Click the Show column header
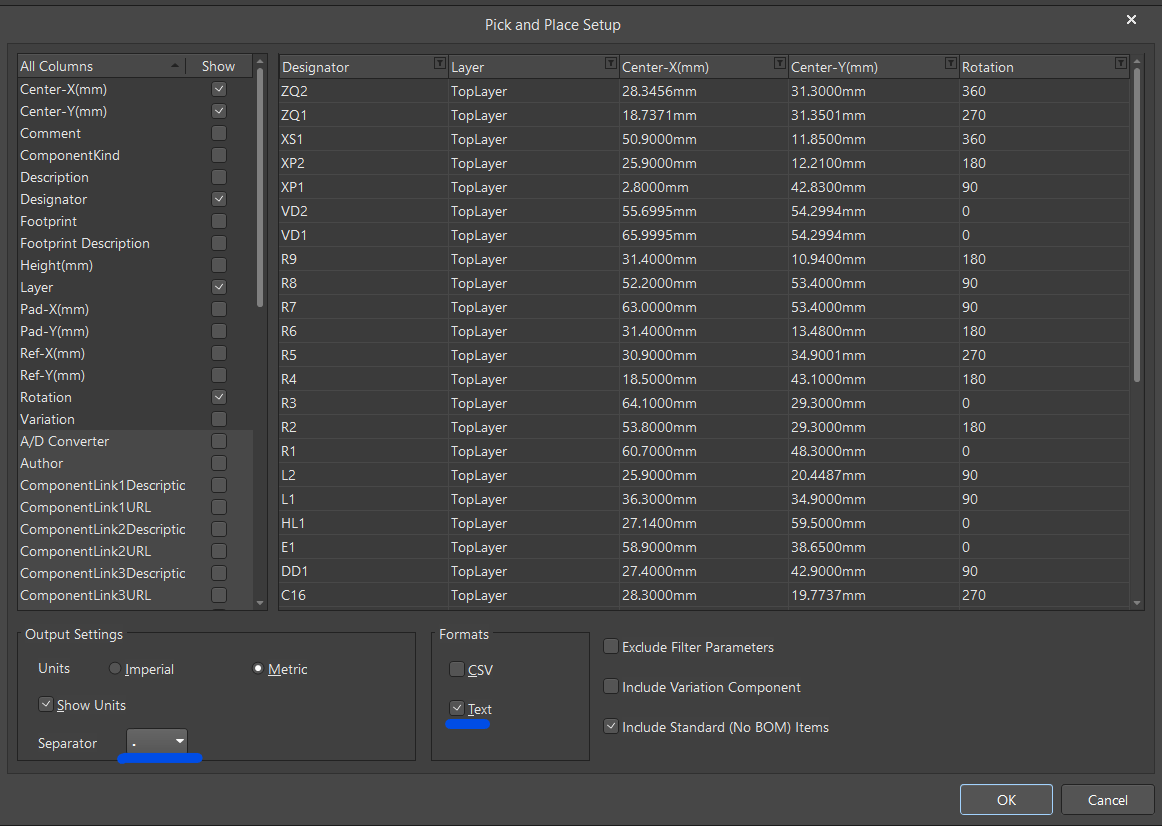1162x826 pixels. coord(218,66)
